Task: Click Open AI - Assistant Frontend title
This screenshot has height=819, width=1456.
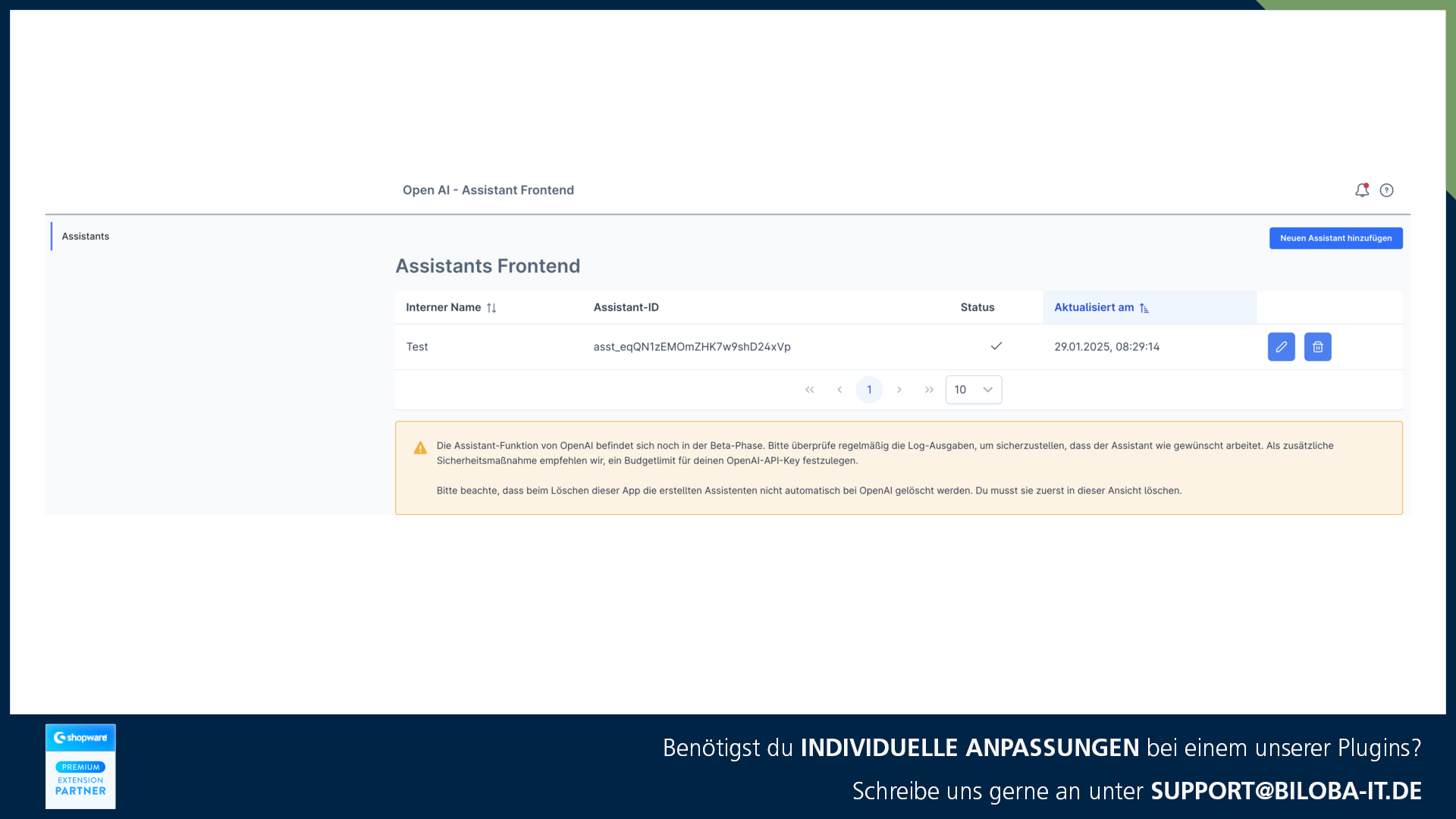Action: coord(488,190)
